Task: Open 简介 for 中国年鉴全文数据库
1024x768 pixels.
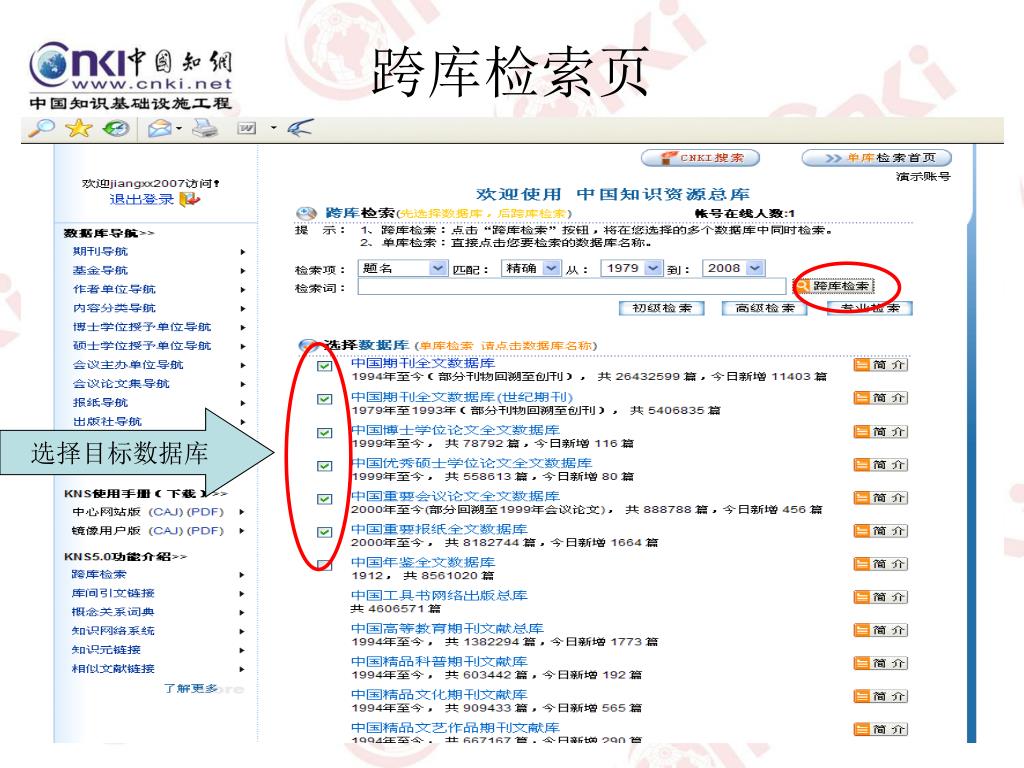Action: [880, 564]
